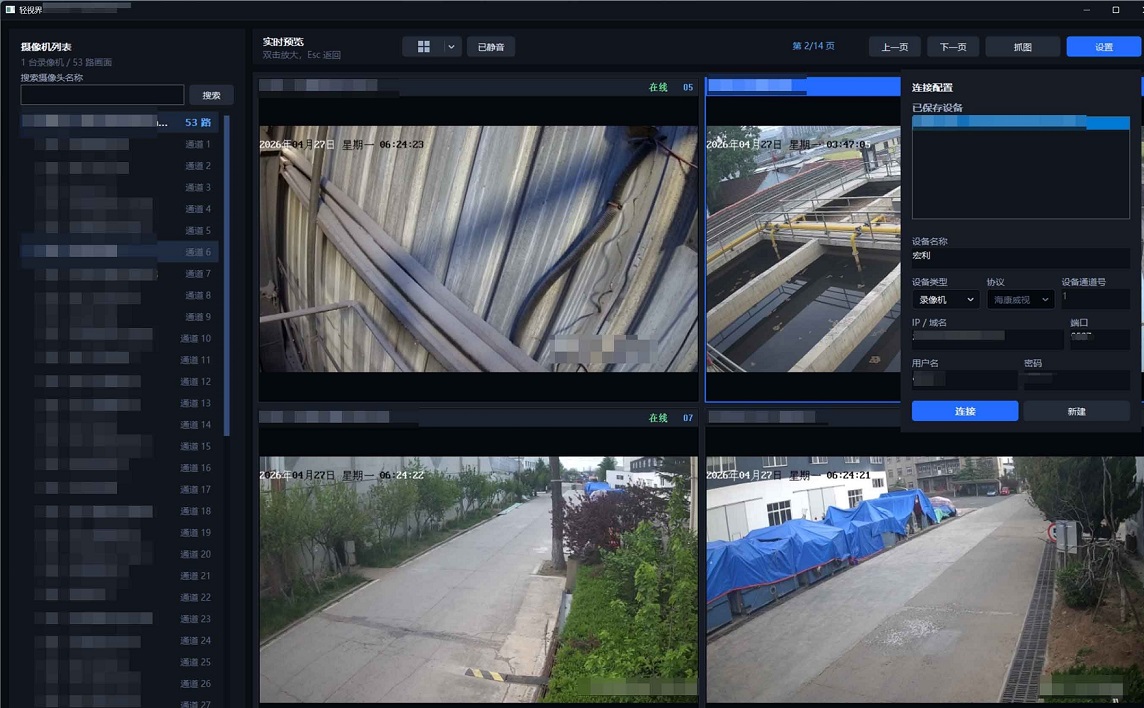1144x708 pixels.
Task: Select 通道 1 in camera list
Action: pos(120,145)
